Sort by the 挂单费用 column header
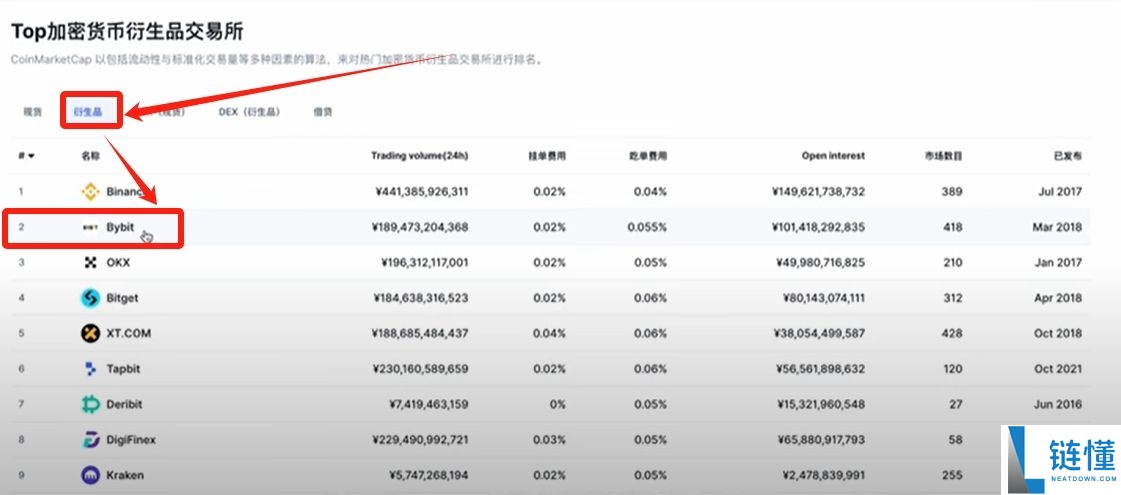The height and width of the screenshot is (495, 1121). click(x=547, y=155)
